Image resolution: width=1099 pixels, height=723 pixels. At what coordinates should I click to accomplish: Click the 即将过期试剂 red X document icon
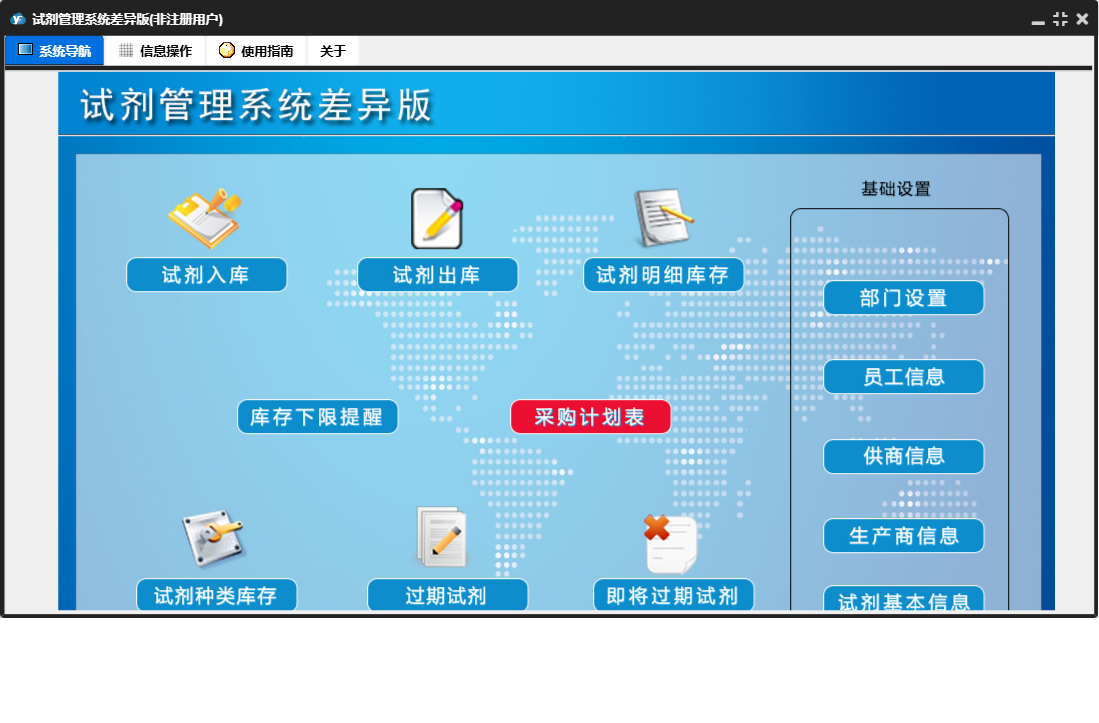click(670, 544)
